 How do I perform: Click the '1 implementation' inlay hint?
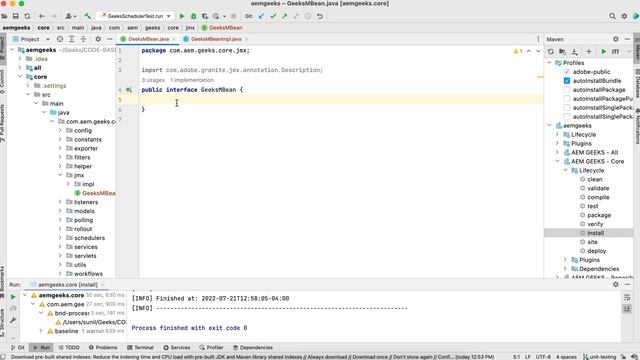tap(192, 80)
